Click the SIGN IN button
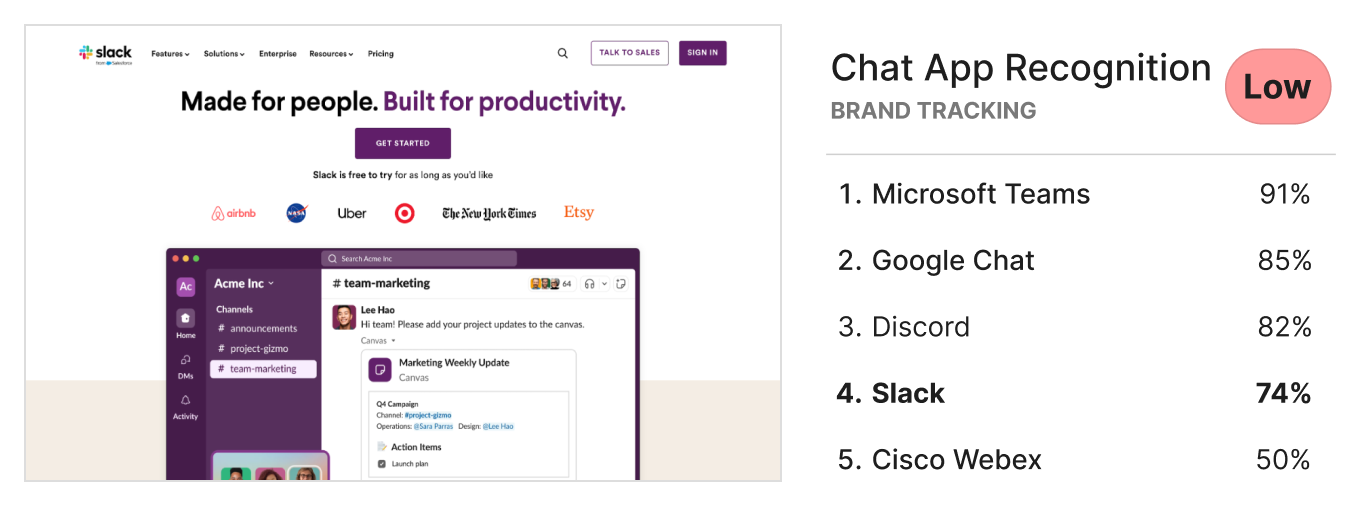1356x512 pixels. pyautogui.click(x=703, y=53)
